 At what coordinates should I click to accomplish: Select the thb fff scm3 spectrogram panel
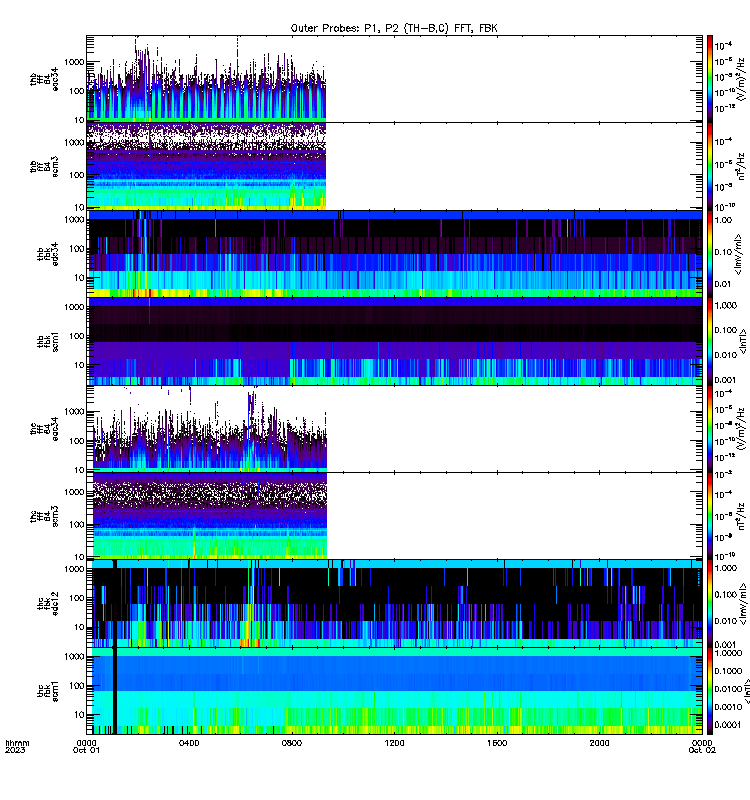pos(394,166)
